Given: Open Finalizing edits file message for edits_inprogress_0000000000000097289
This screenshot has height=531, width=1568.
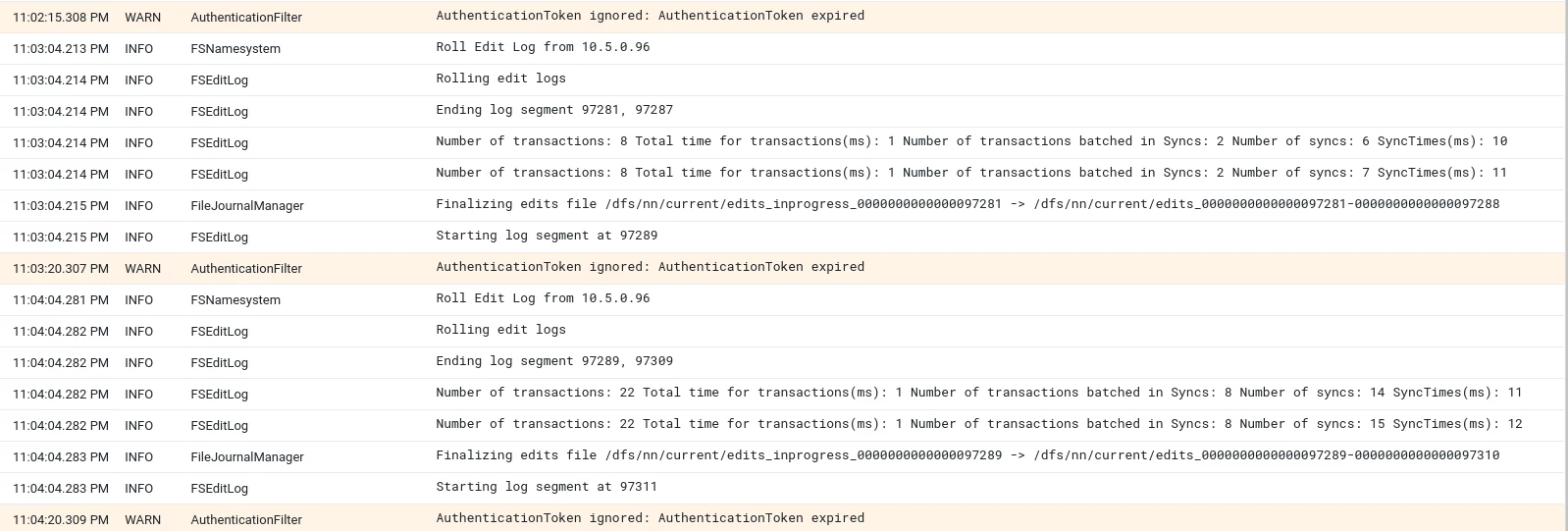Looking at the screenshot, I should click(x=967, y=455).
